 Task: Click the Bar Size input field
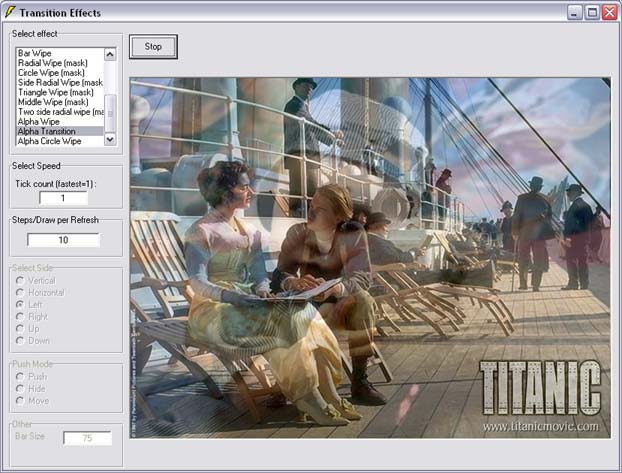(87, 437)
